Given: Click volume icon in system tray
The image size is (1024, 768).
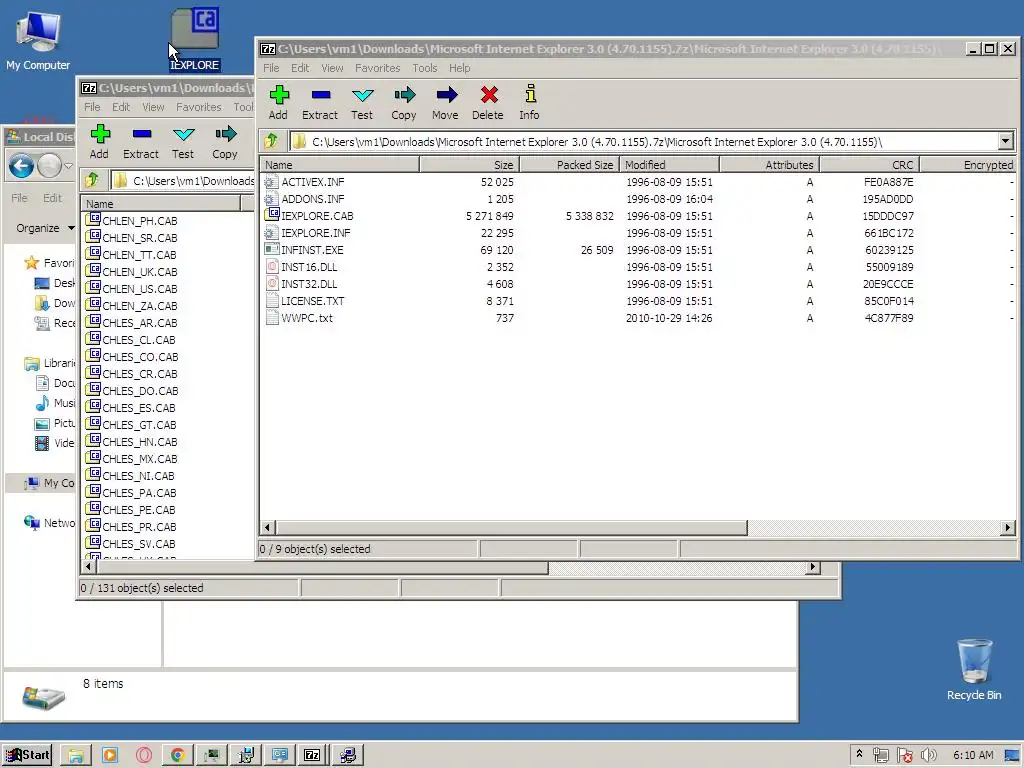Looking at the screenshot, I should [x=928, y=756].
